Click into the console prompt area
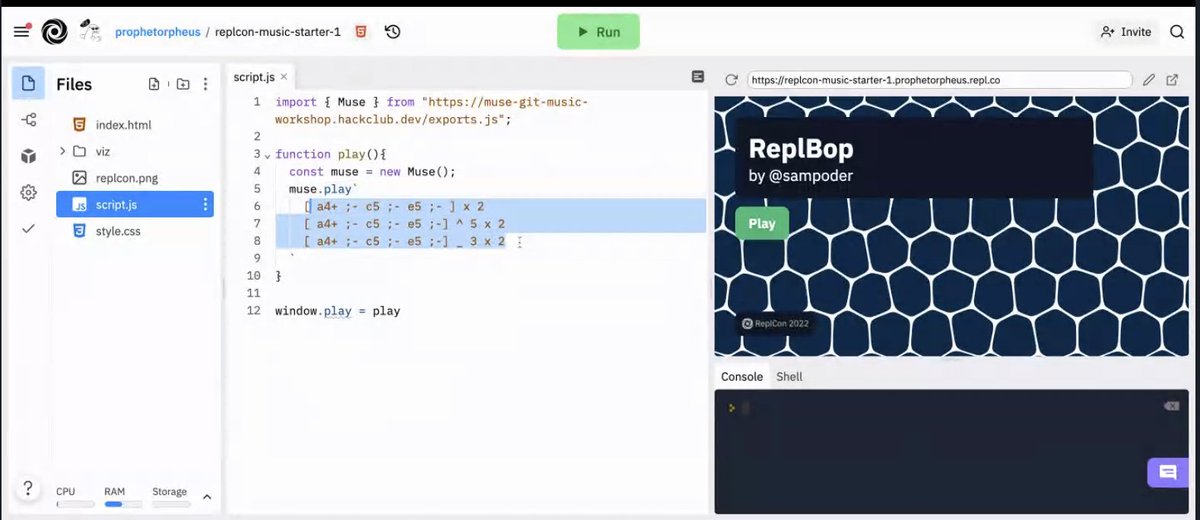The width and height of the screenshot is (1200, 520). (x=950, y=450)
